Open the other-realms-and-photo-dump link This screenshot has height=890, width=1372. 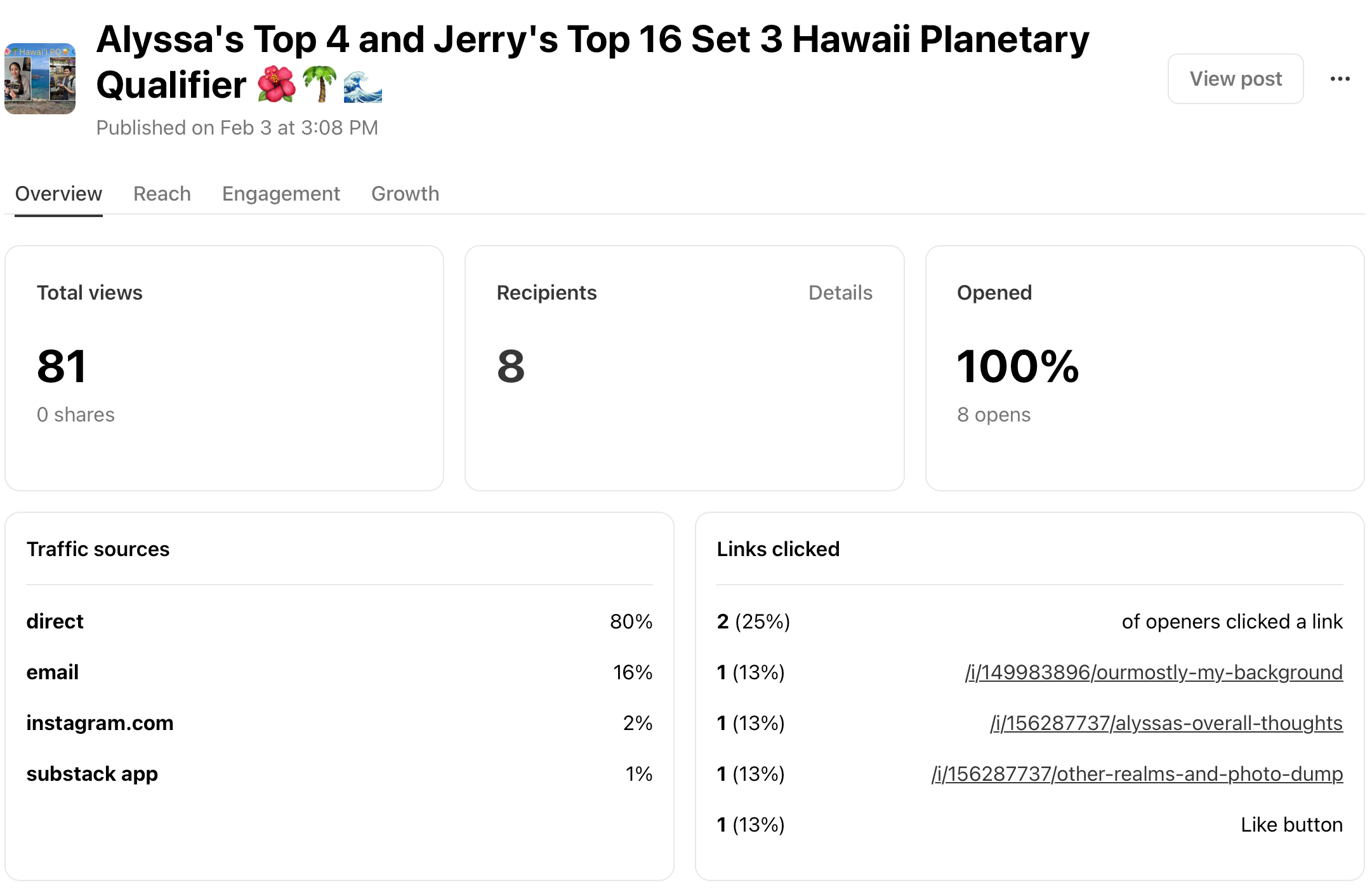tap(1137, 774)
